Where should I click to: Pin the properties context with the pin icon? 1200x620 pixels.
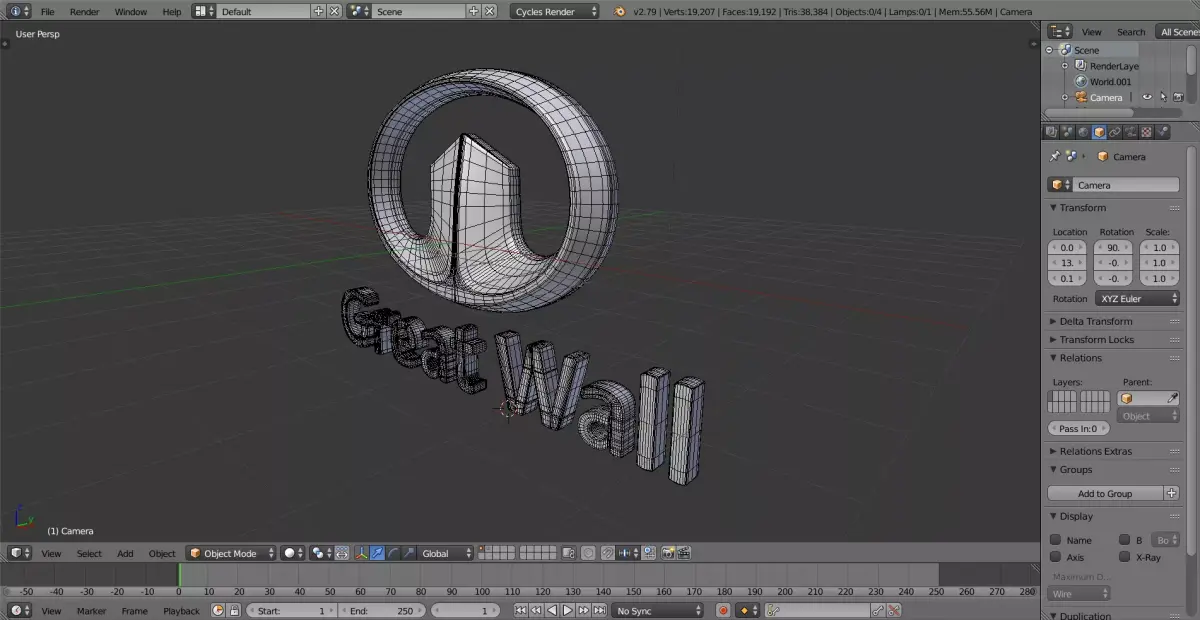point(1054,156)
